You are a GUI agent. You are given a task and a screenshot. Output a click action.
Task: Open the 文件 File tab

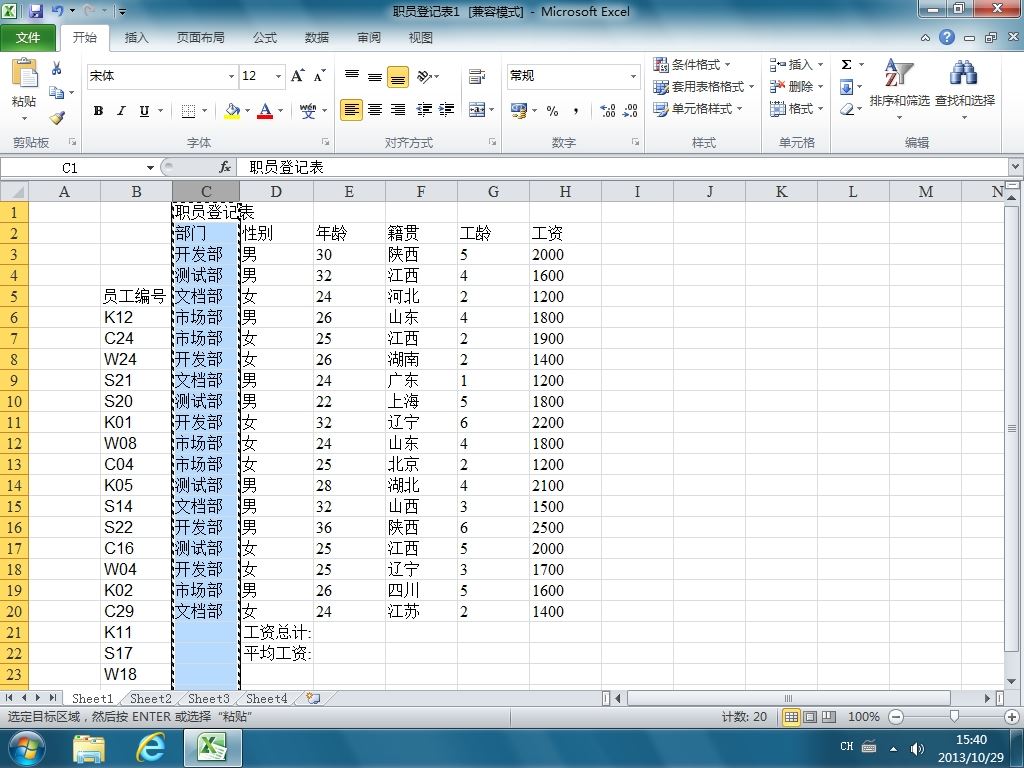(27, 37)
